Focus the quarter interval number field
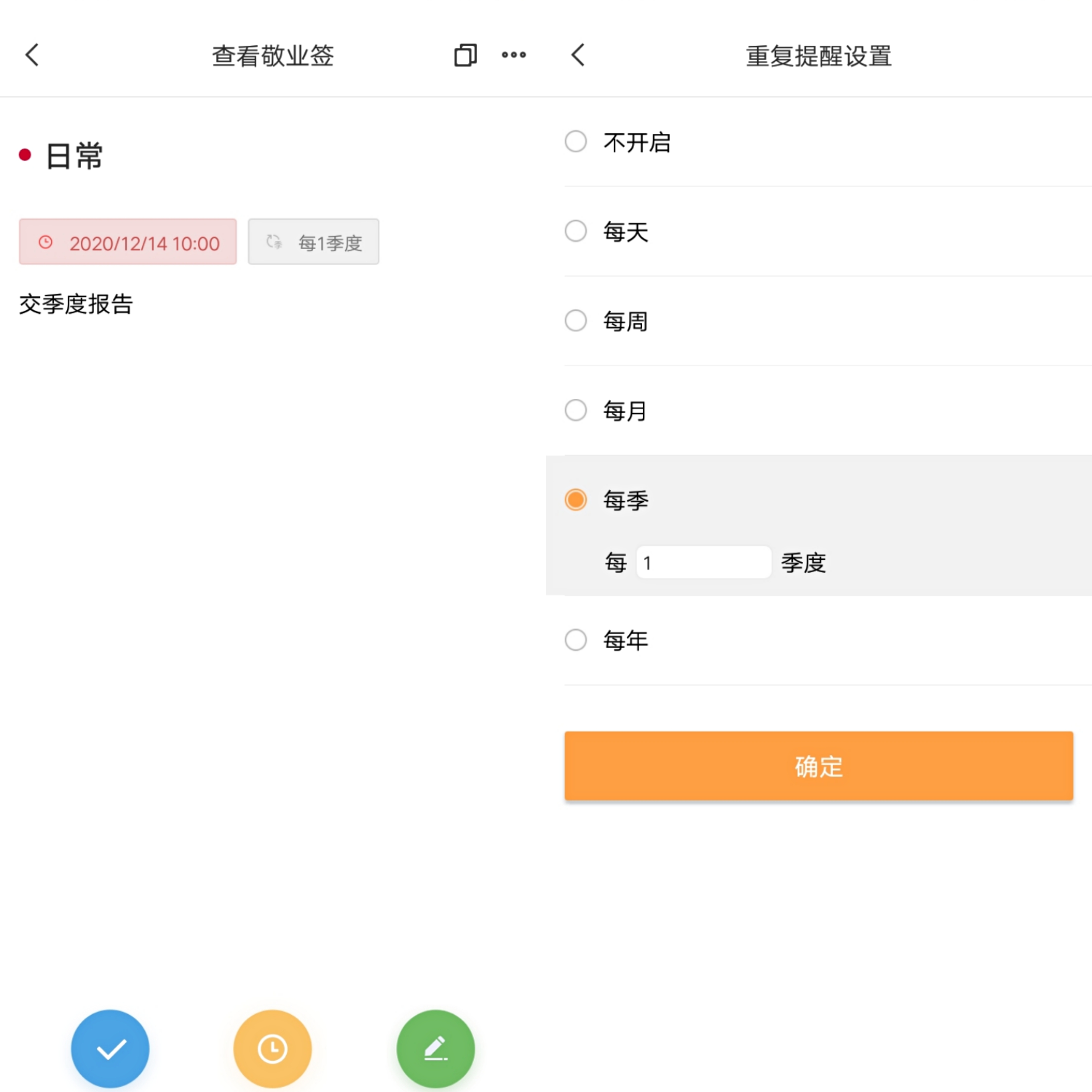1092x1092 pixels. pyautogui.click(x=704, y=562)
